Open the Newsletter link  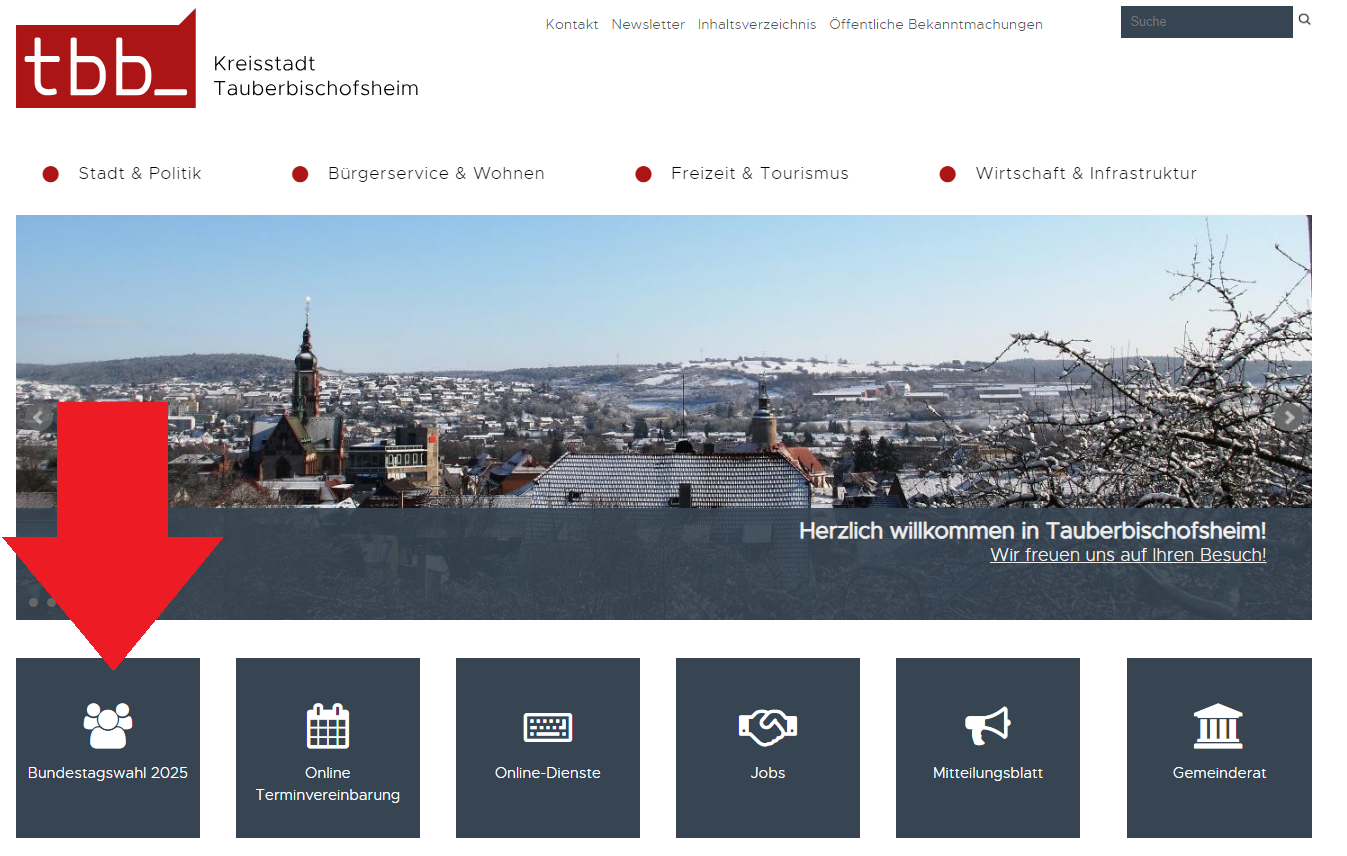[648, 25]
